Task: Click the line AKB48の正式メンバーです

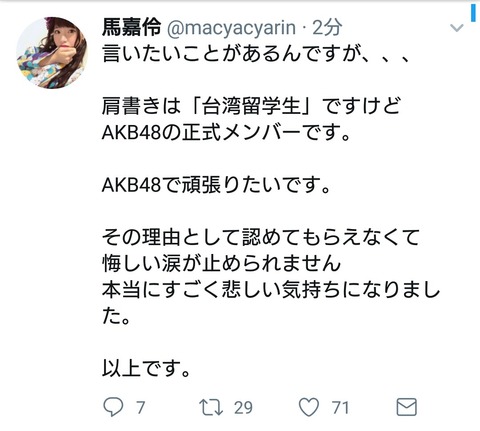Action: click(226, 132)
